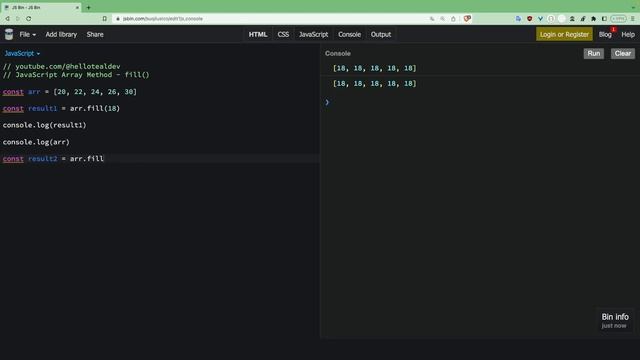The image size is (640, 360).
Task: Click the zoom magnifier icon in address bar
Action: tap(442, 19)
